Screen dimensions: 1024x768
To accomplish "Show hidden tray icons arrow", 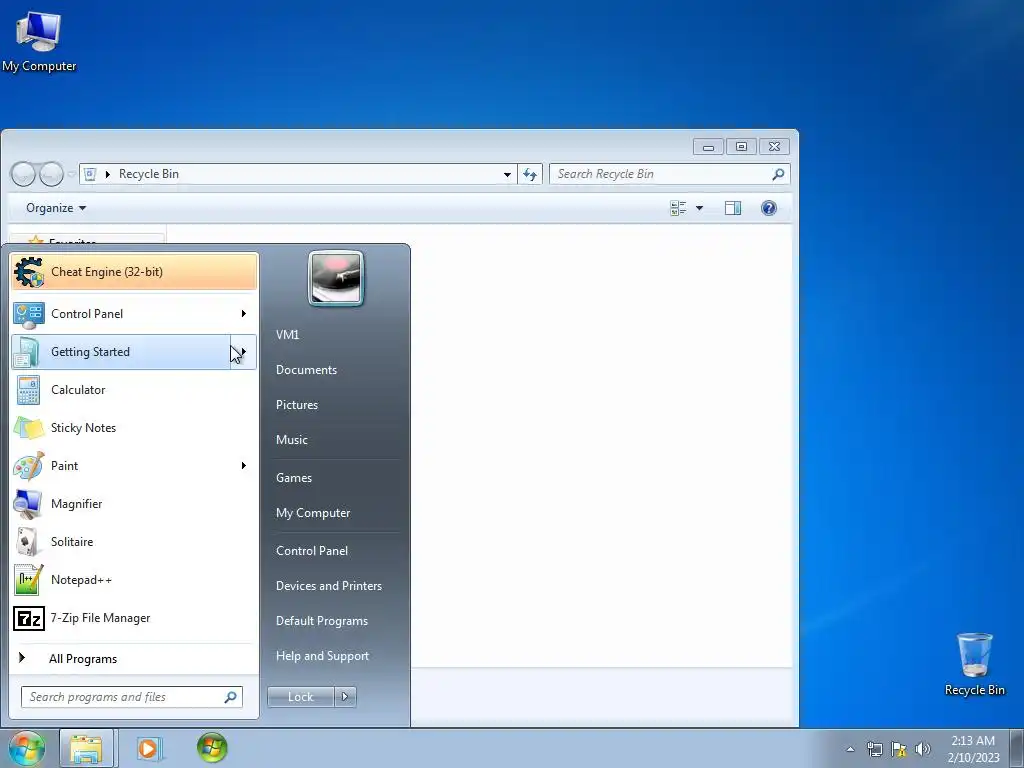I will 850,749.
